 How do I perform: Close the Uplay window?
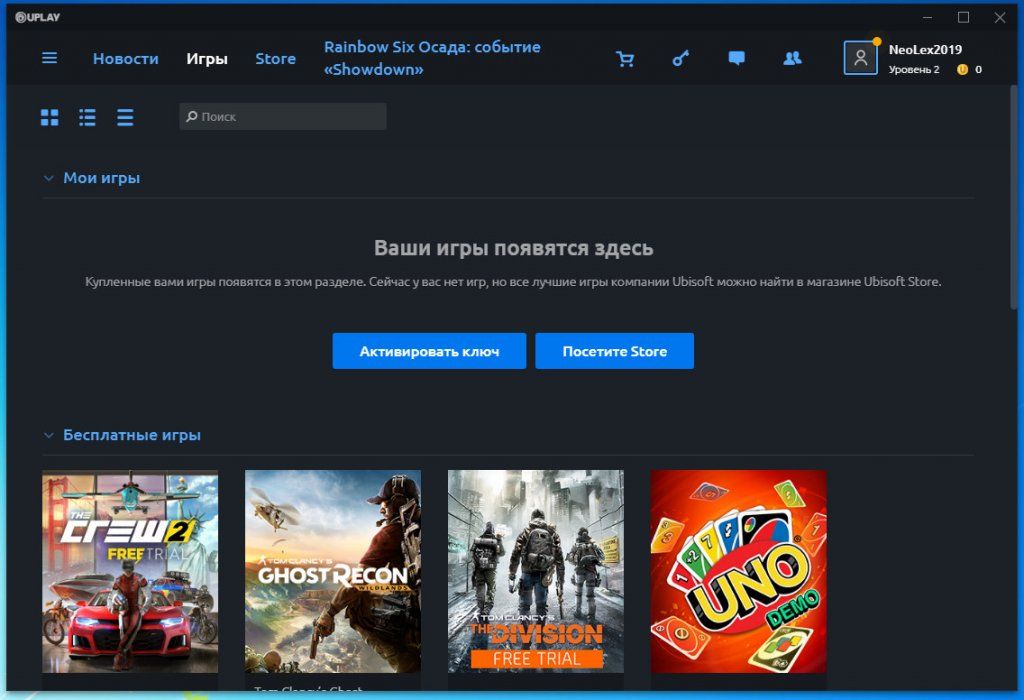coord(1000,18)
